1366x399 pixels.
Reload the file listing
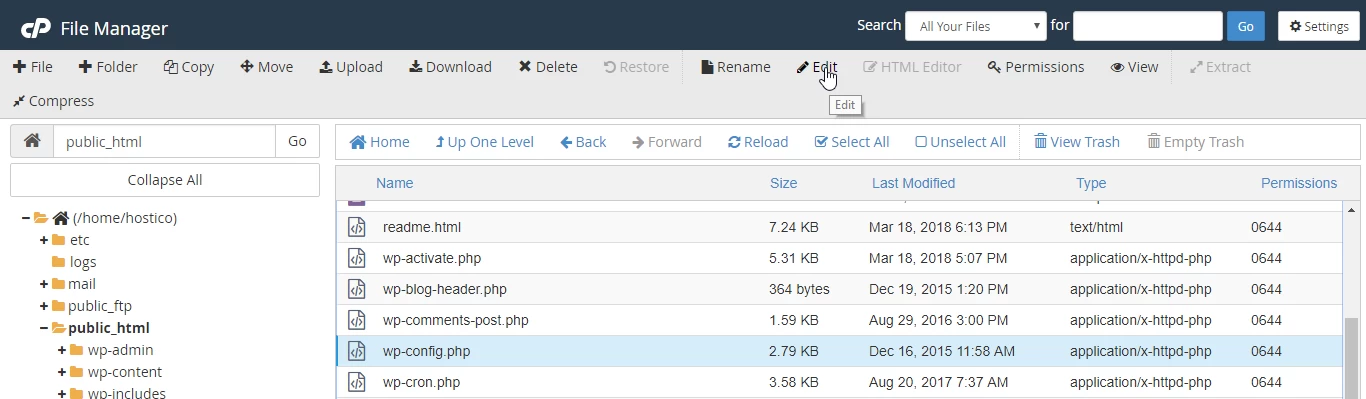pos(758,142)
